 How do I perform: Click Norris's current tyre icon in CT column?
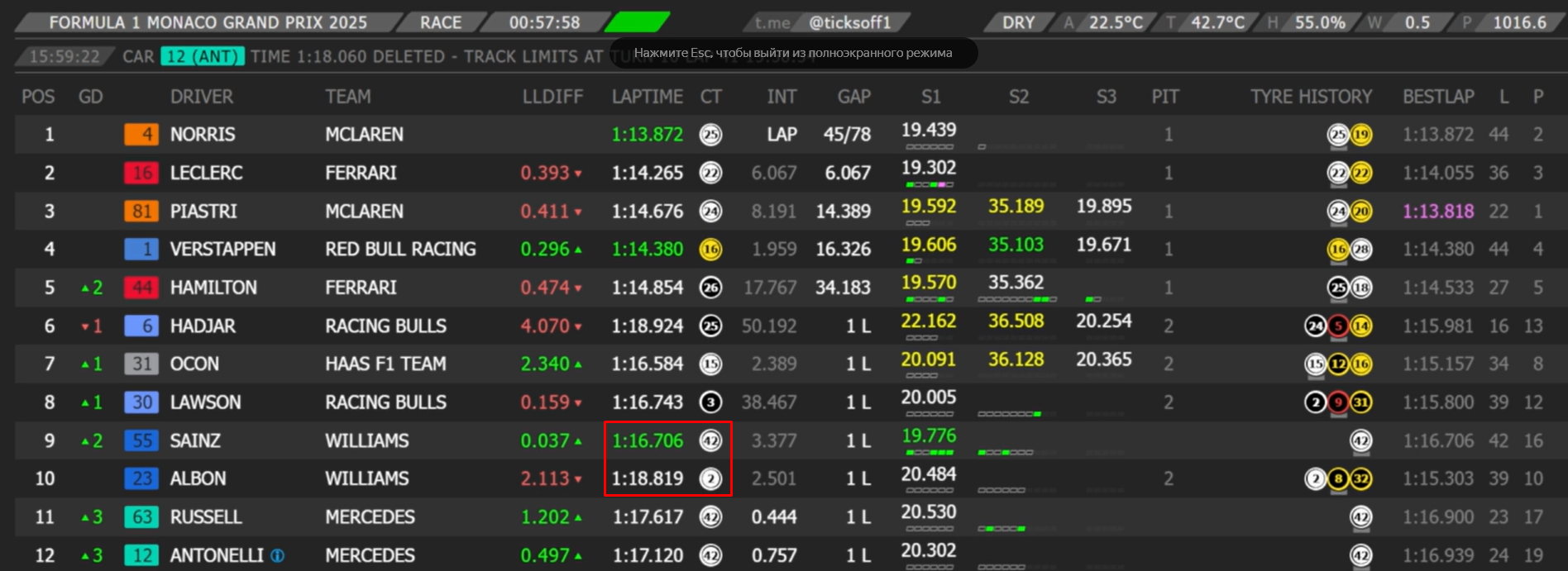tap(710, 135)
